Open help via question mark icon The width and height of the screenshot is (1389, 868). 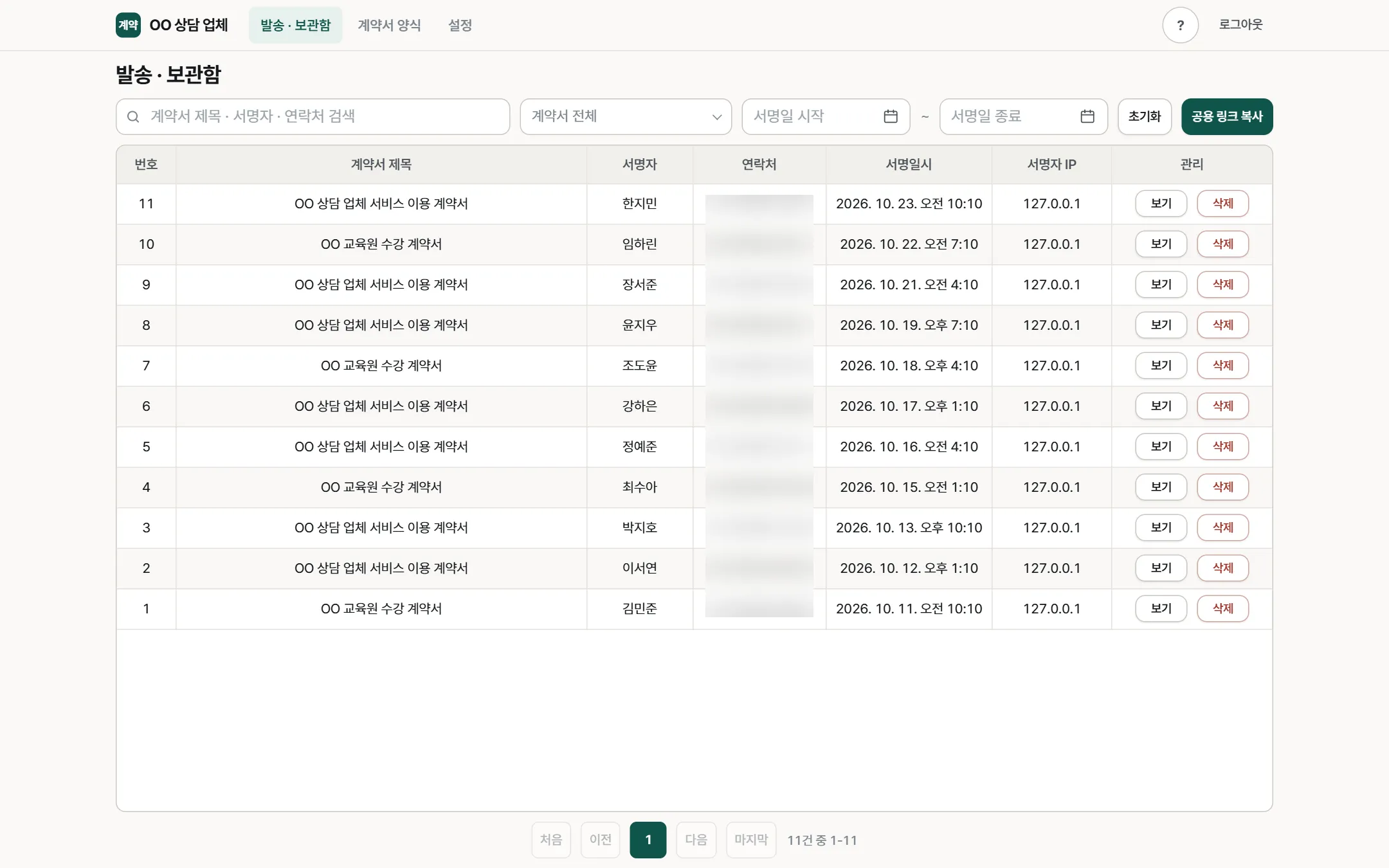coord(1180,25)
